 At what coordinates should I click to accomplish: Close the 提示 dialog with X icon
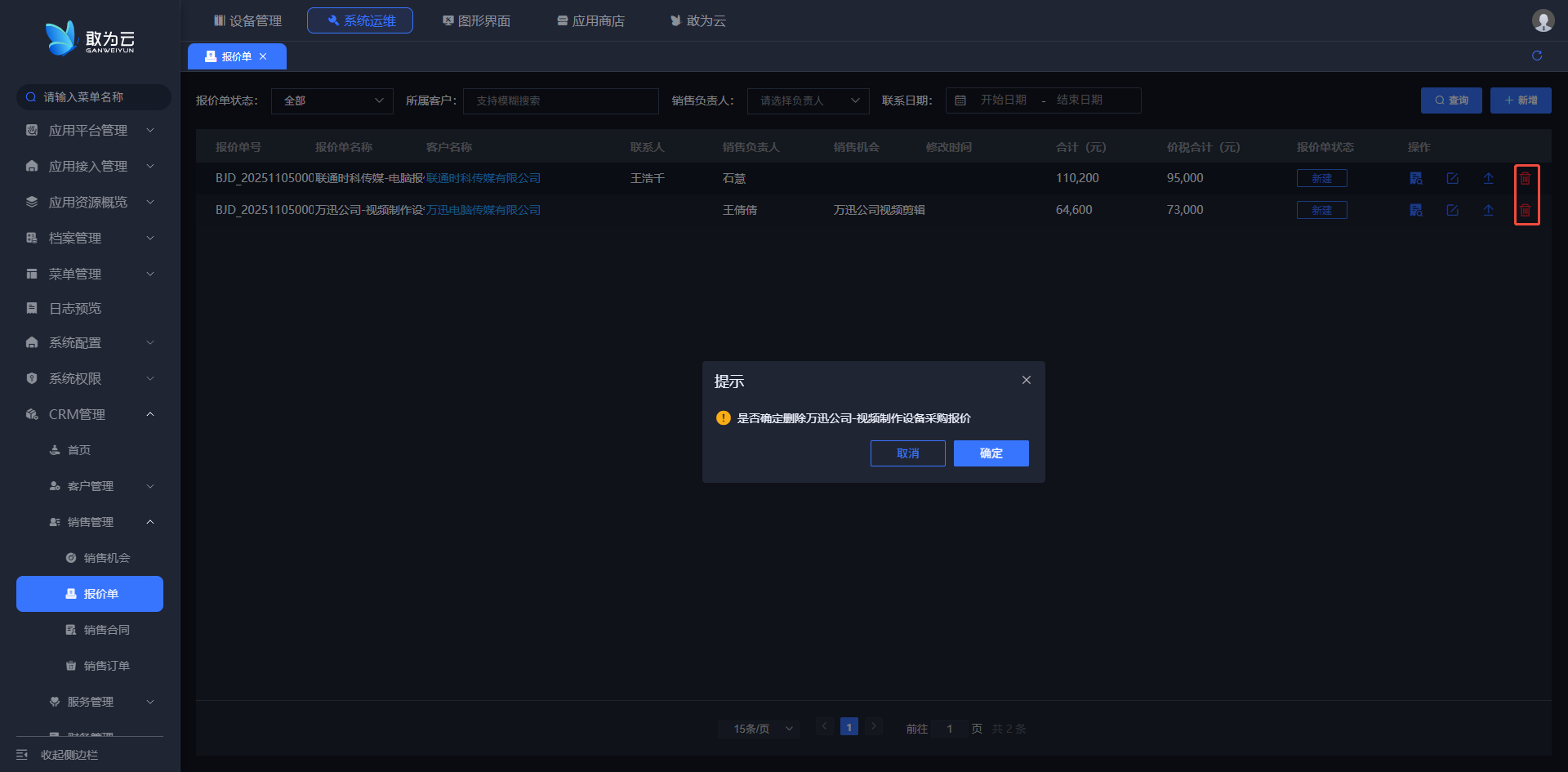pos(1026,380)
